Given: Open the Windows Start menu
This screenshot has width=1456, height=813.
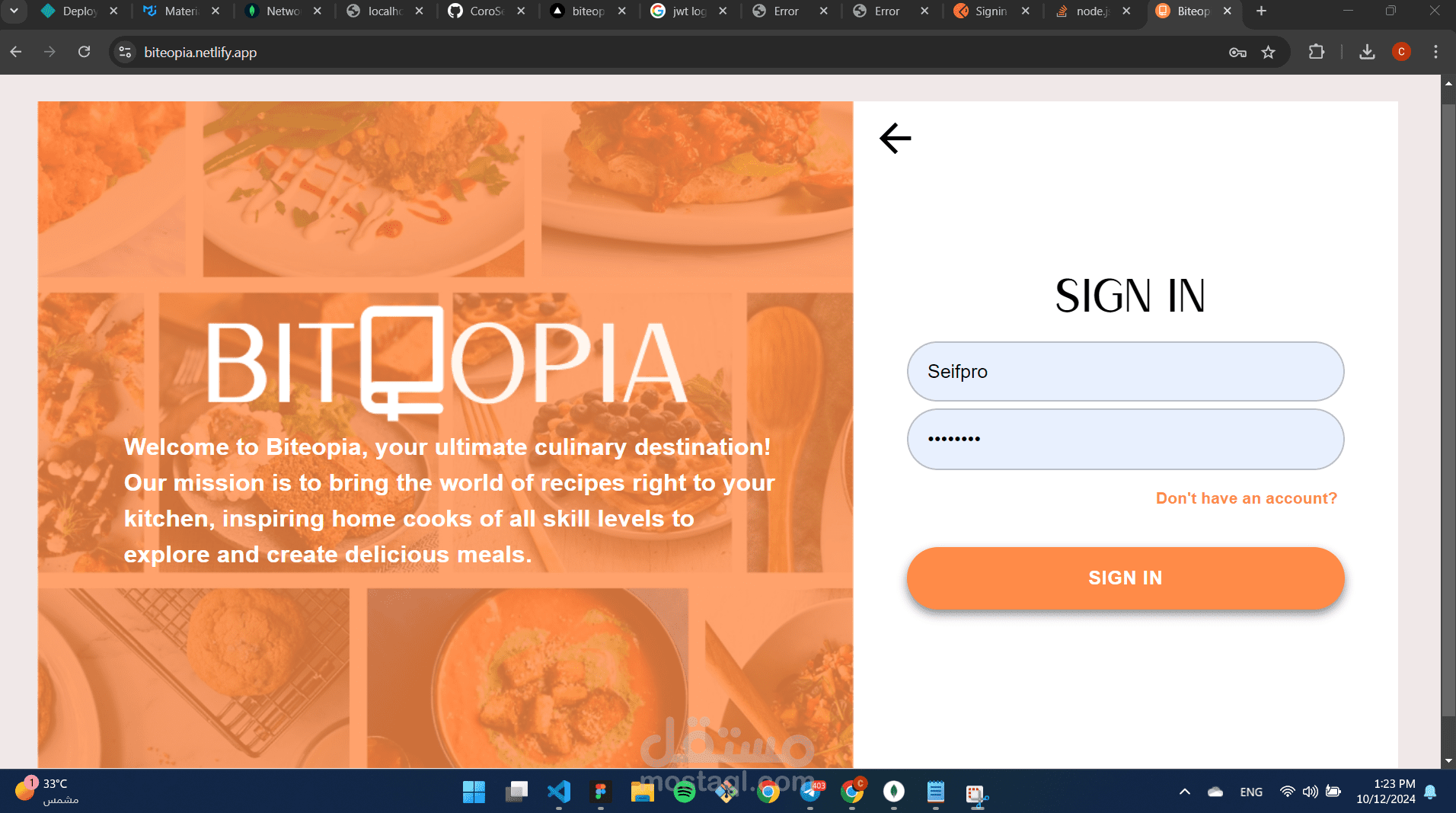Looking at the screenshot, I should (474, 792).
